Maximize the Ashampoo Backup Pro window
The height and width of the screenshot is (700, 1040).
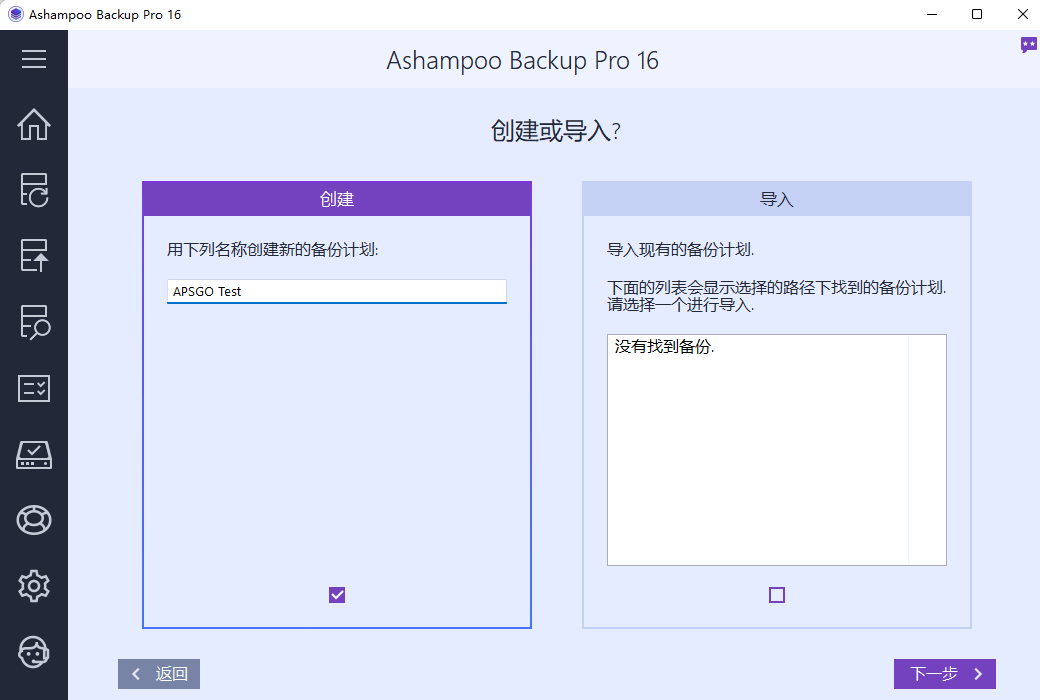(977, 14)
